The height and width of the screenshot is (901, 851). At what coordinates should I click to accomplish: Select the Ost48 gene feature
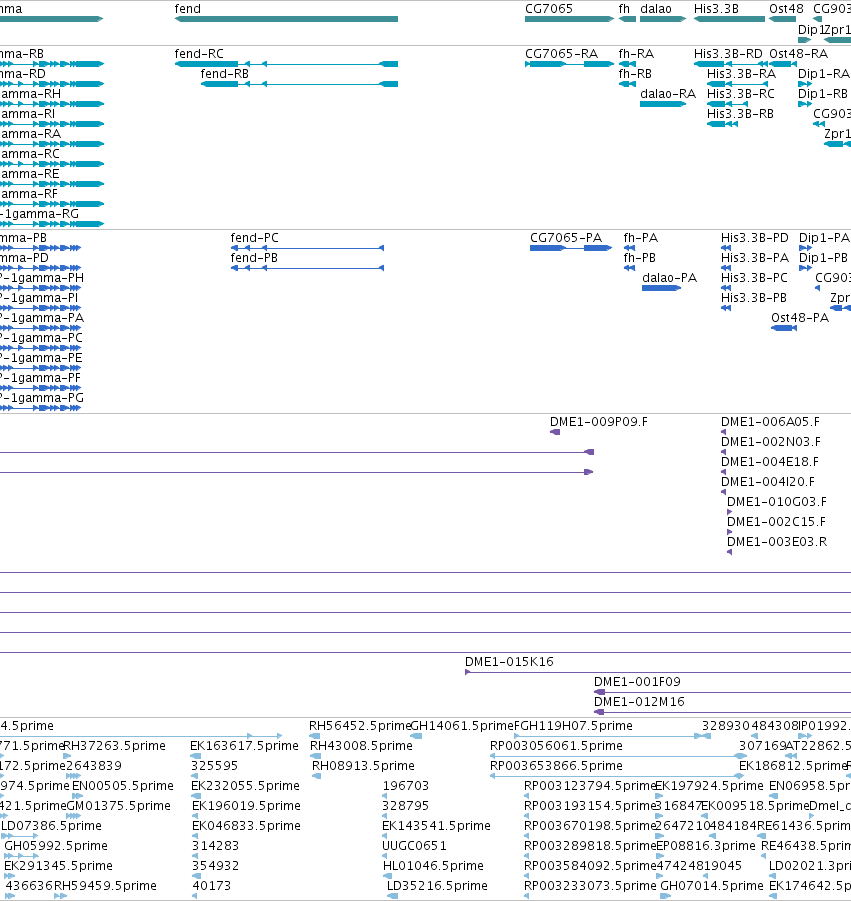(783, 19)
